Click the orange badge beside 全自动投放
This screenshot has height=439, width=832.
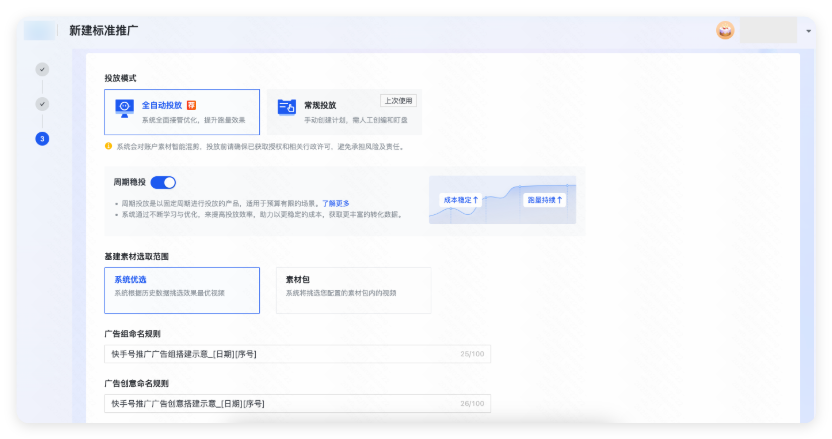[192, 105]
